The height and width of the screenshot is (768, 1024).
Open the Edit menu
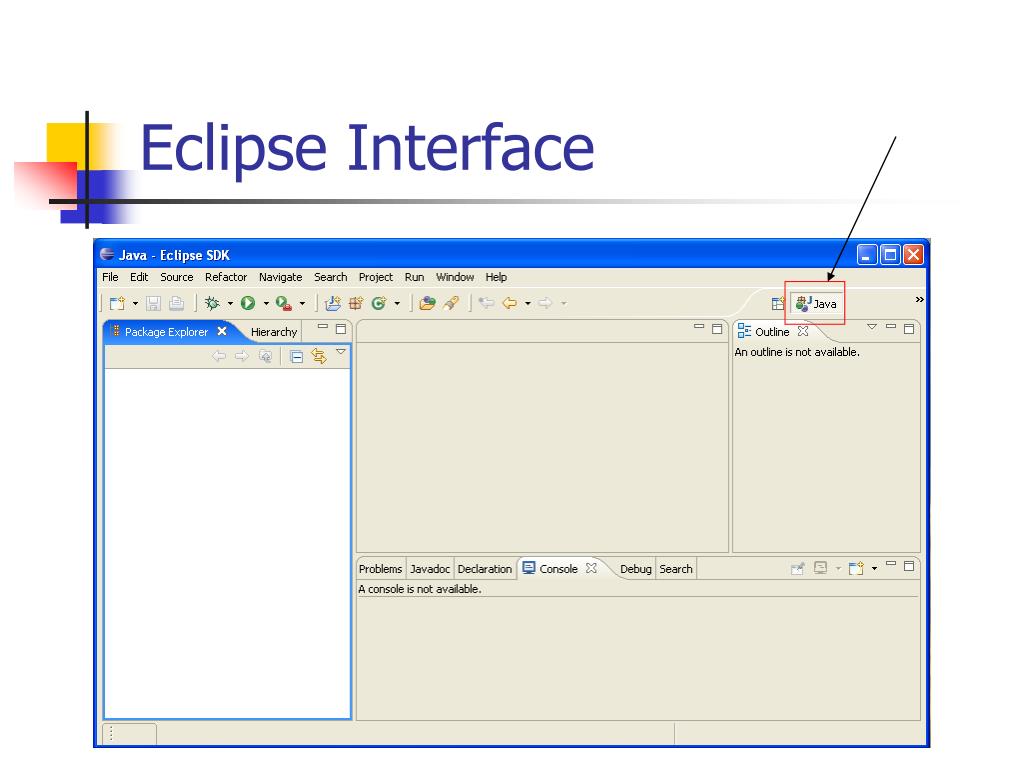click(x=139, y=277)
